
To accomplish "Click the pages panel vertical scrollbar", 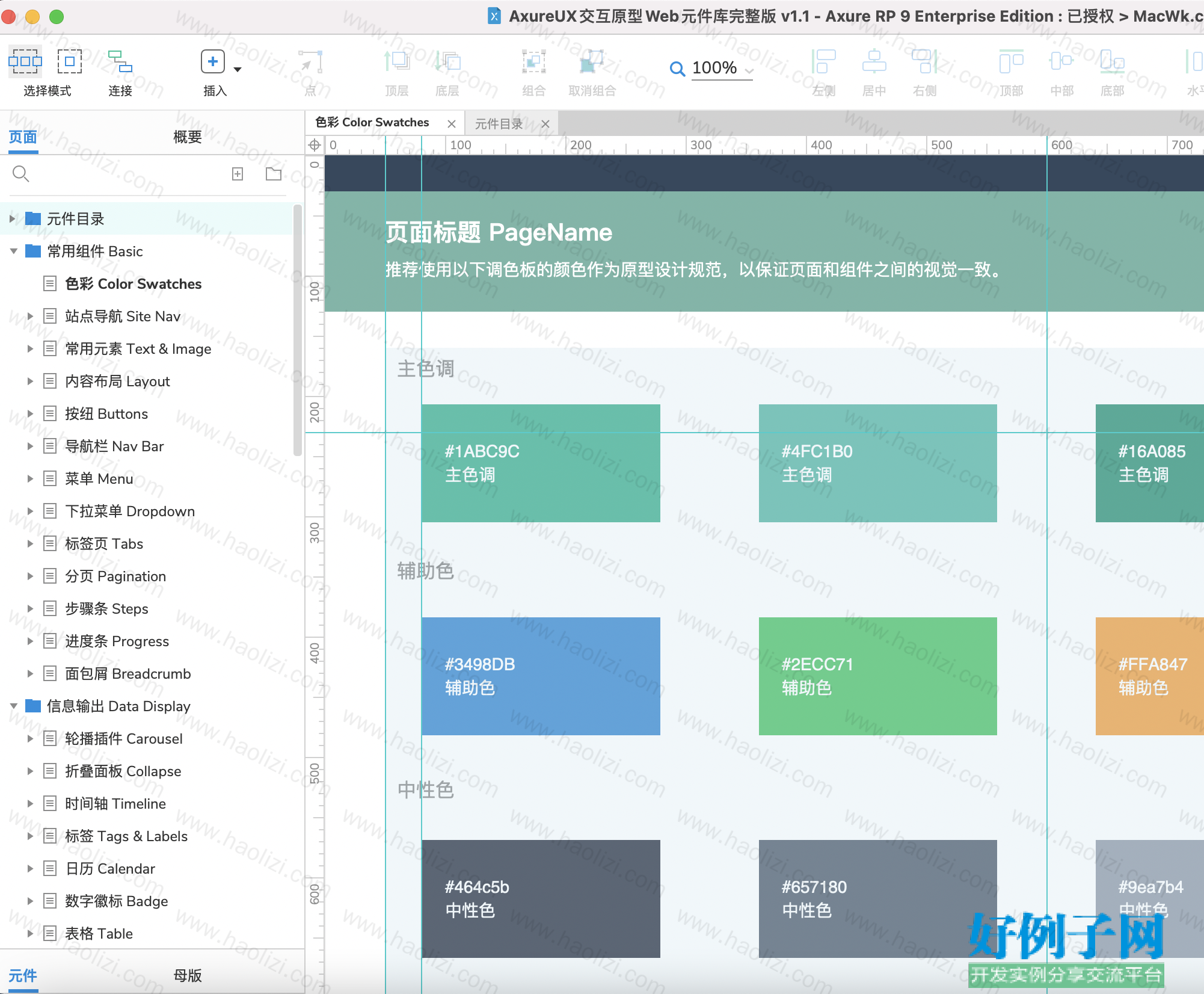I will [x=297, y=331].
